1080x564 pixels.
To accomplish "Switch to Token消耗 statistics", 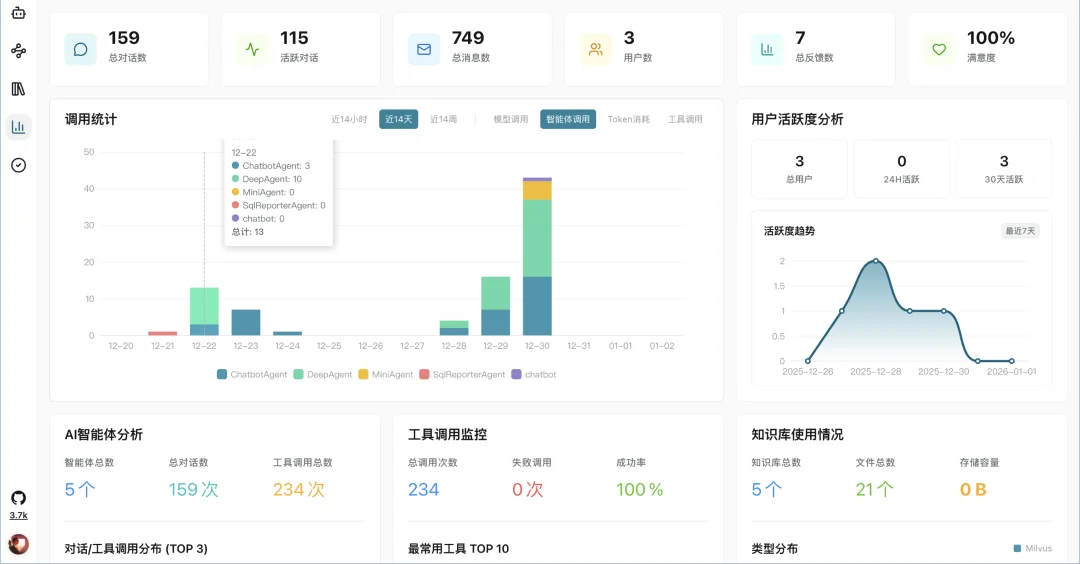I will [628, 119].
